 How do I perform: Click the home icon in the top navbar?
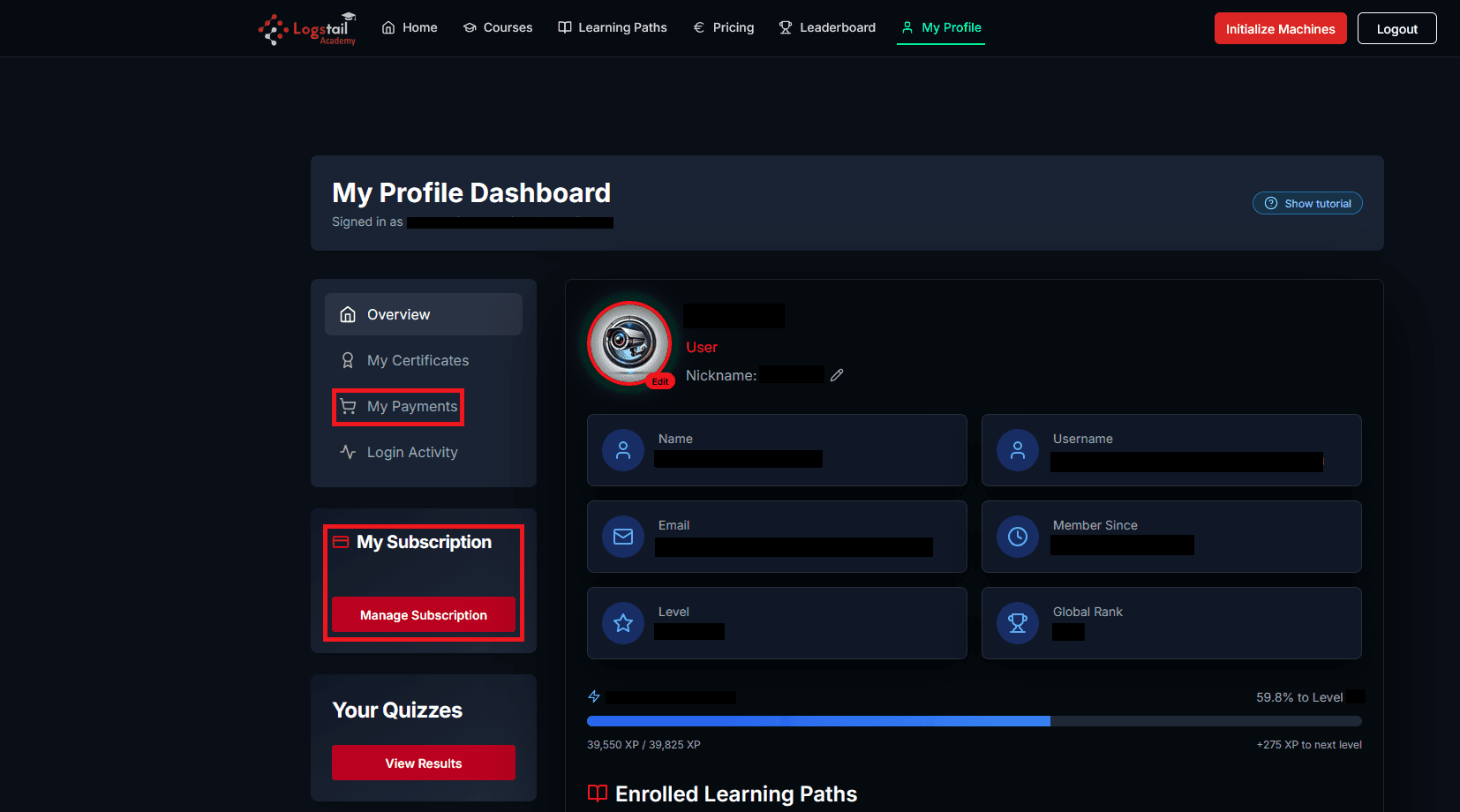(388, 27)
